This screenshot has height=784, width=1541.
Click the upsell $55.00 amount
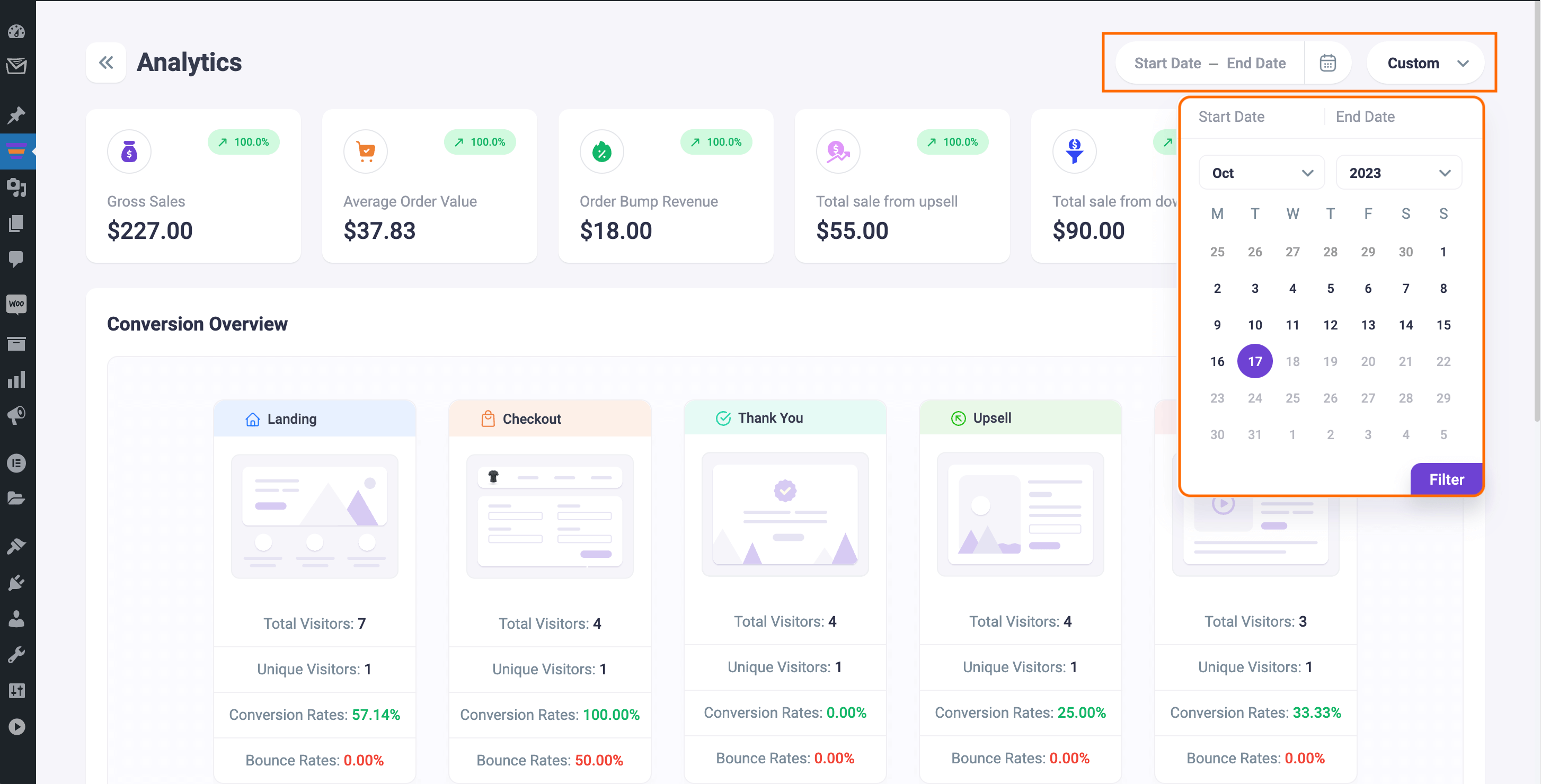[x=852, y=231]
